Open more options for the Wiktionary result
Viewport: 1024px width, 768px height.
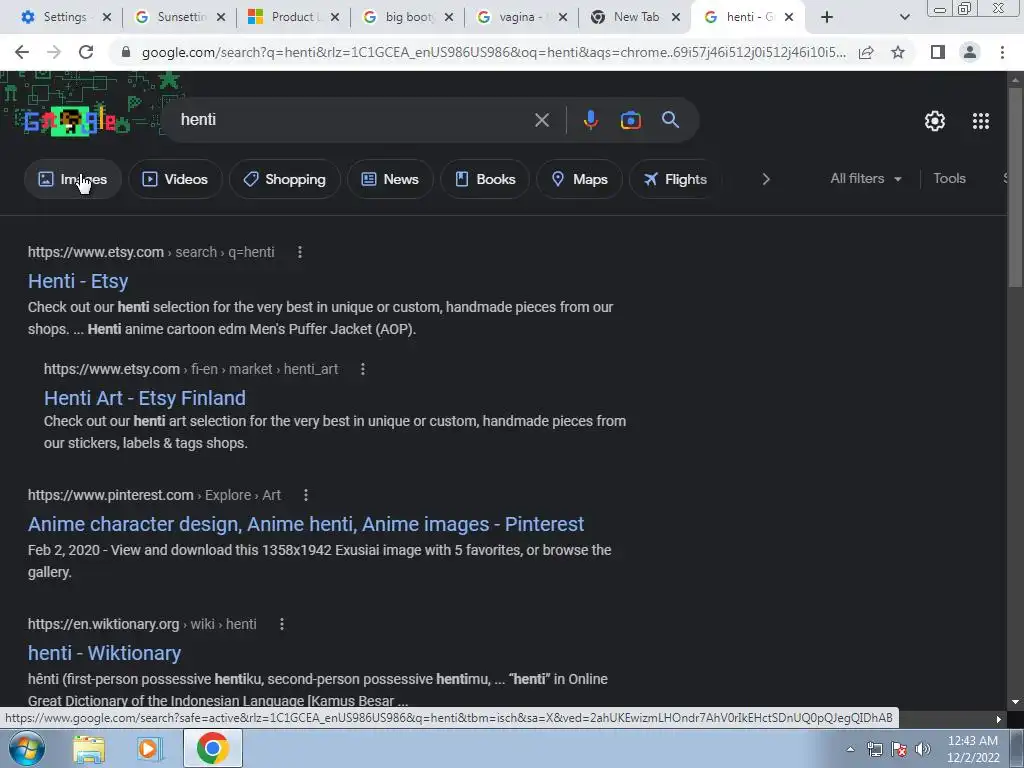pos(281,624)
